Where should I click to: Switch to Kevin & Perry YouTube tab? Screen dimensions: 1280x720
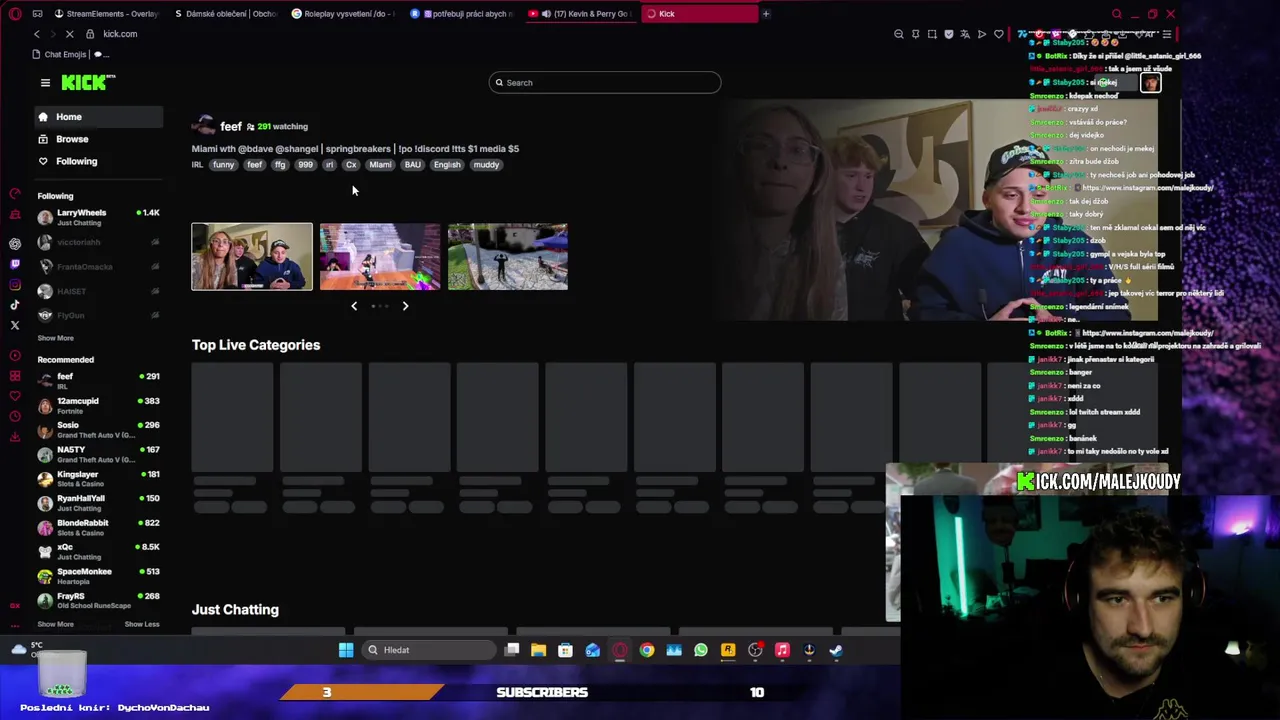tap(580, 14)
